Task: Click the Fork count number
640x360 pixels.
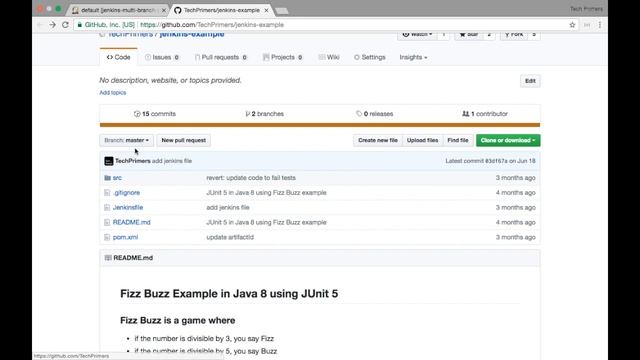Action: (x=534, y=34)
